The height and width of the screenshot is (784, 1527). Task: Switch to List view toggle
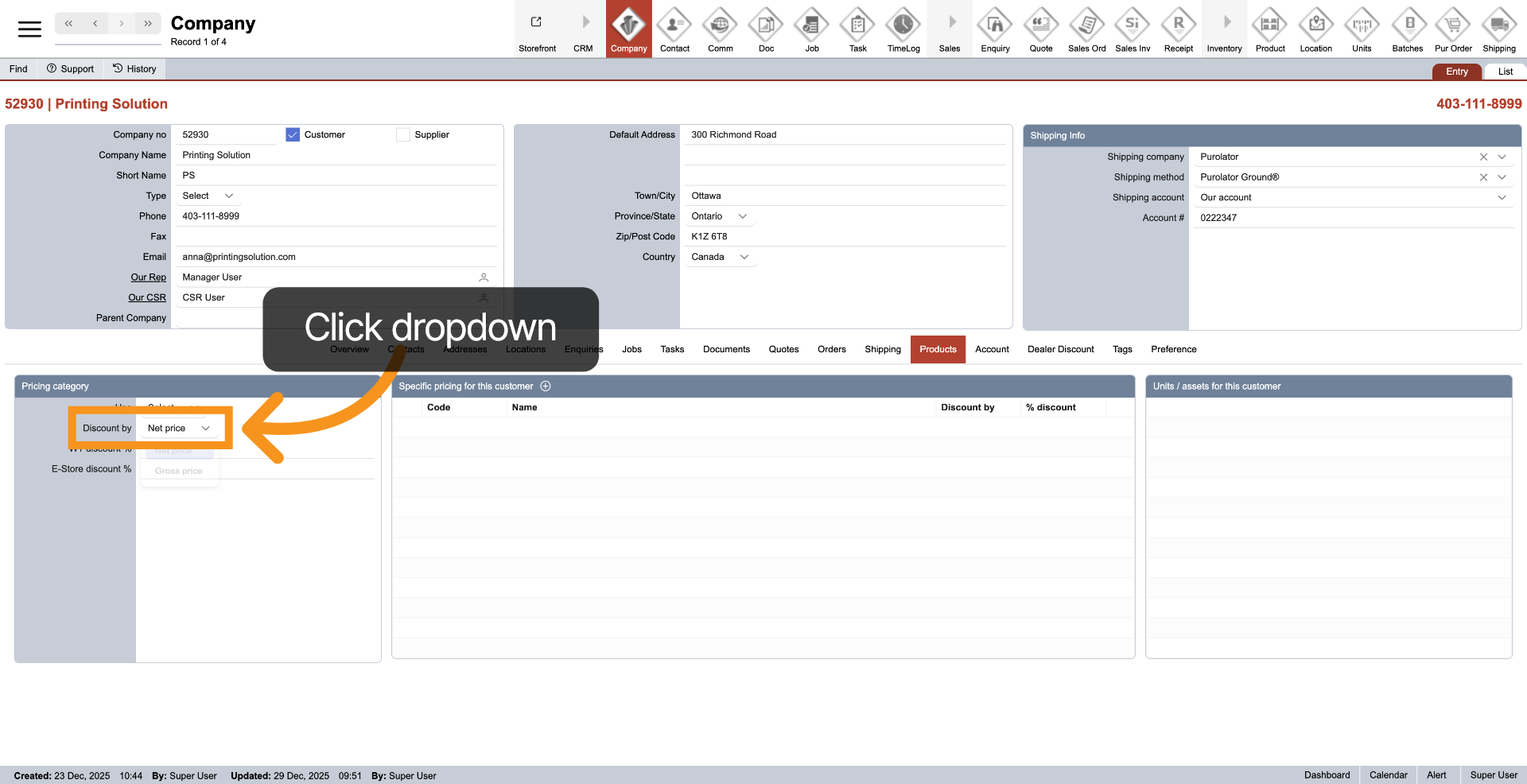click(1505, 72)
